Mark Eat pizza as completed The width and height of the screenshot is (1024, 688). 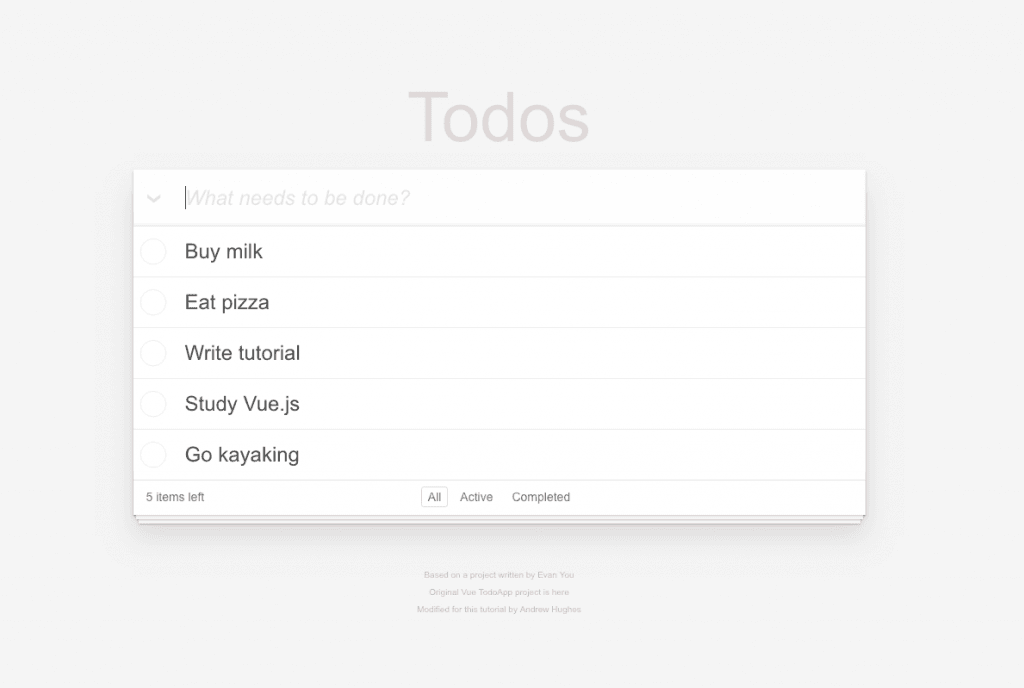click(x=153, y=302)
